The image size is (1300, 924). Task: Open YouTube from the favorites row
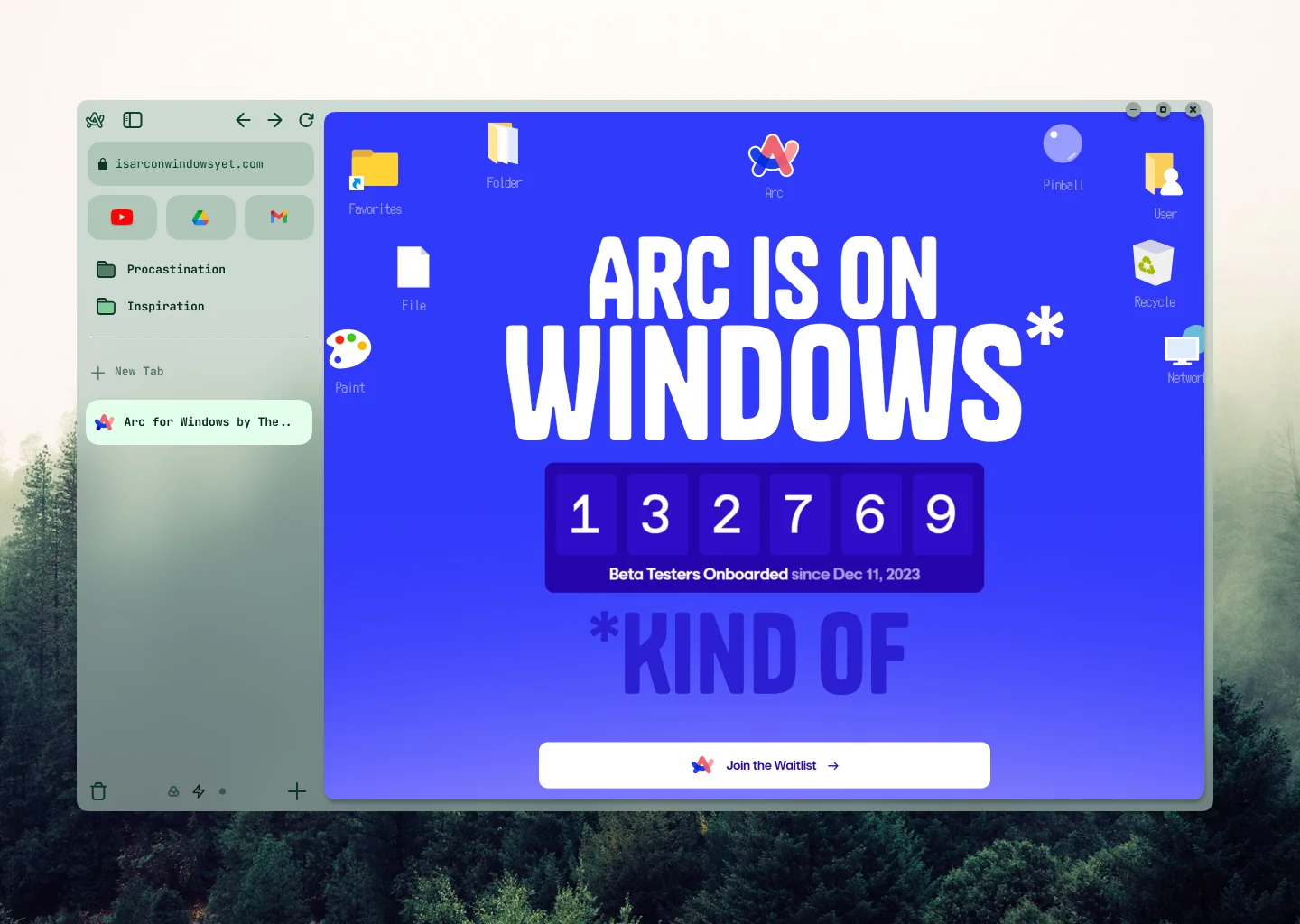pyautogui.click(x=122, y=217)
